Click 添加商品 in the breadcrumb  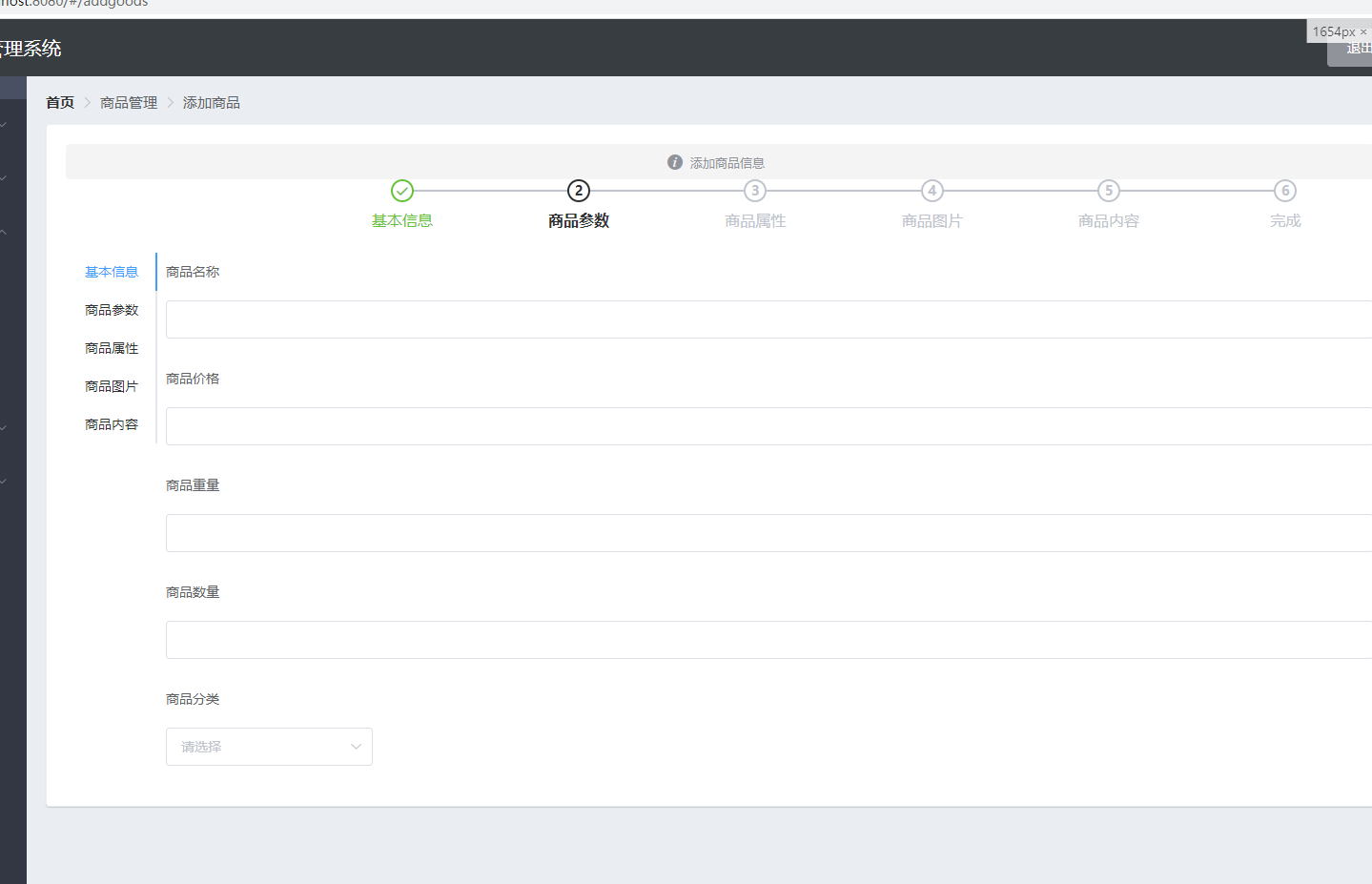tap(212, 102)
